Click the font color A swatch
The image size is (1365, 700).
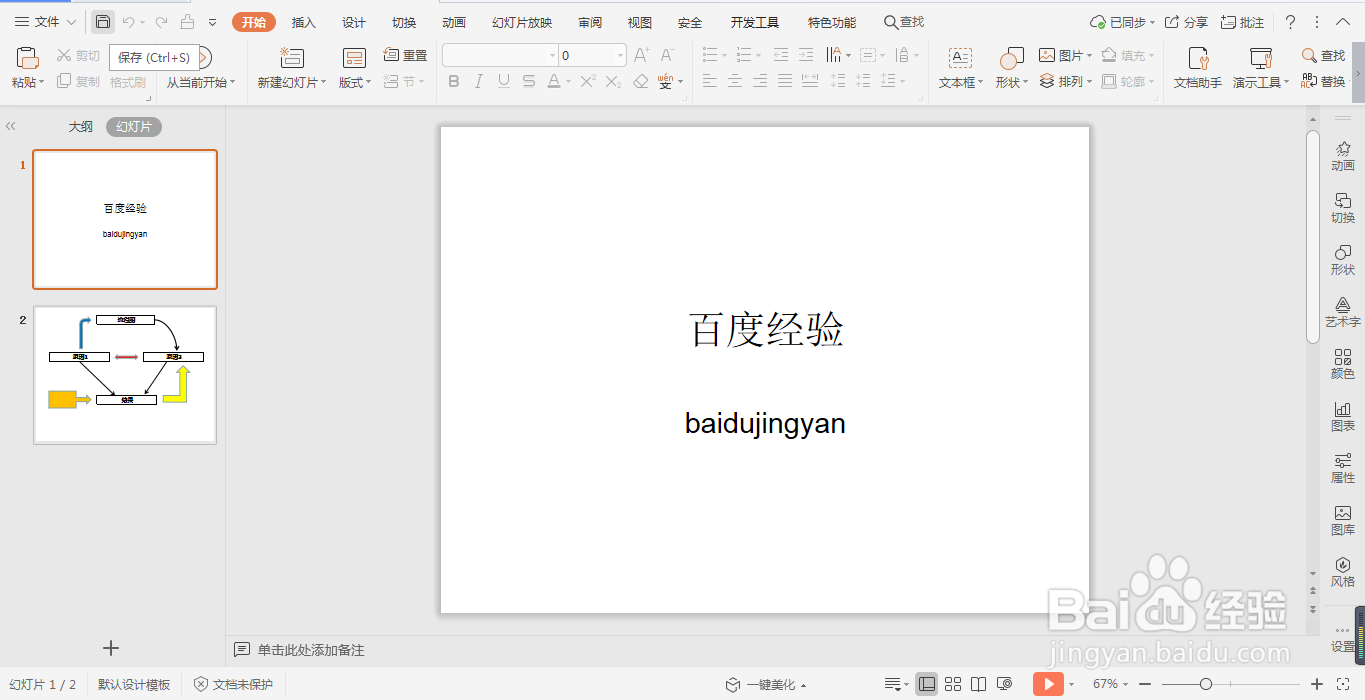[x=553, y=81]
